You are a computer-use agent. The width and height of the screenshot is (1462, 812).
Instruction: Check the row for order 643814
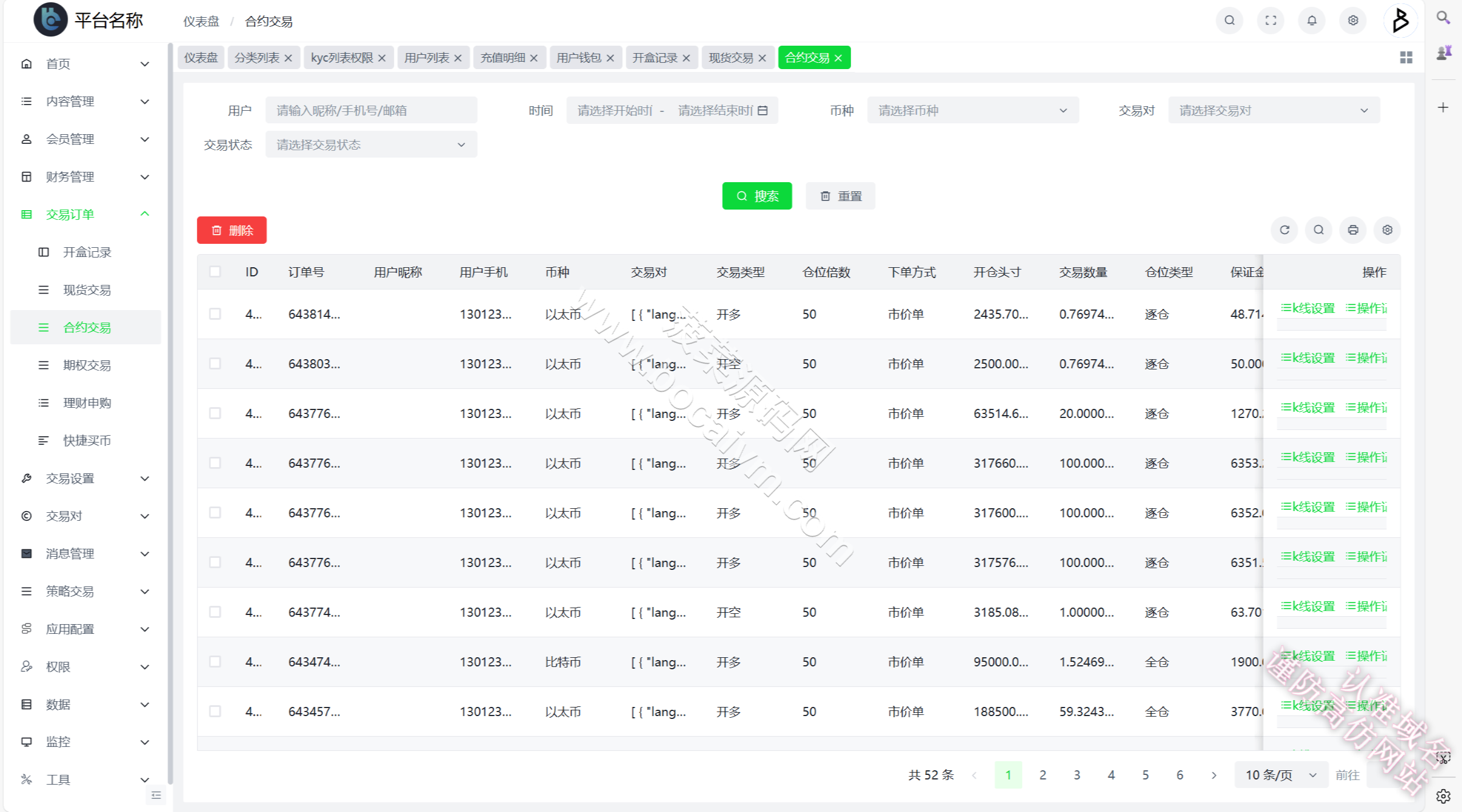pyautogui.click(x=215, y=314)
